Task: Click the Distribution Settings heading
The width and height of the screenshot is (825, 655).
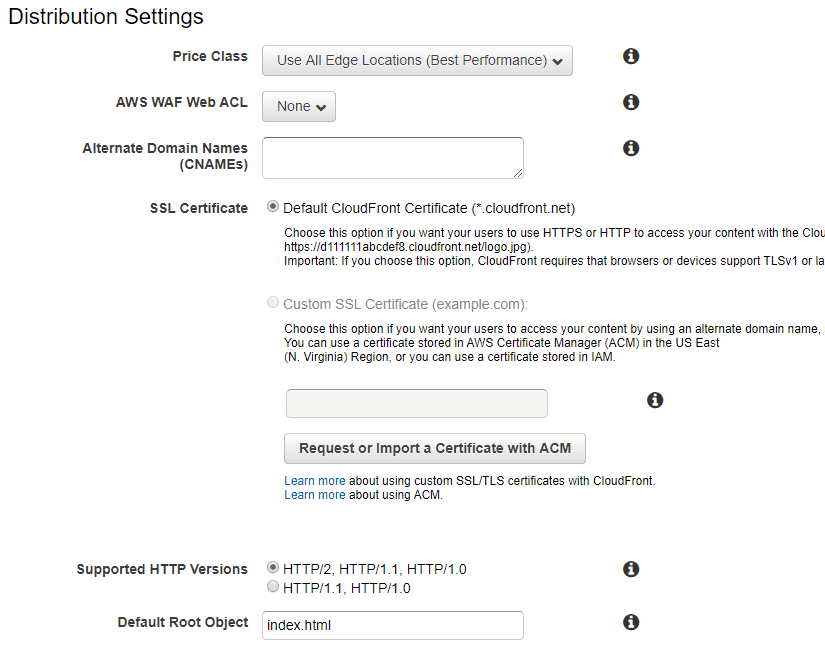Action: (x=106, y=17)
